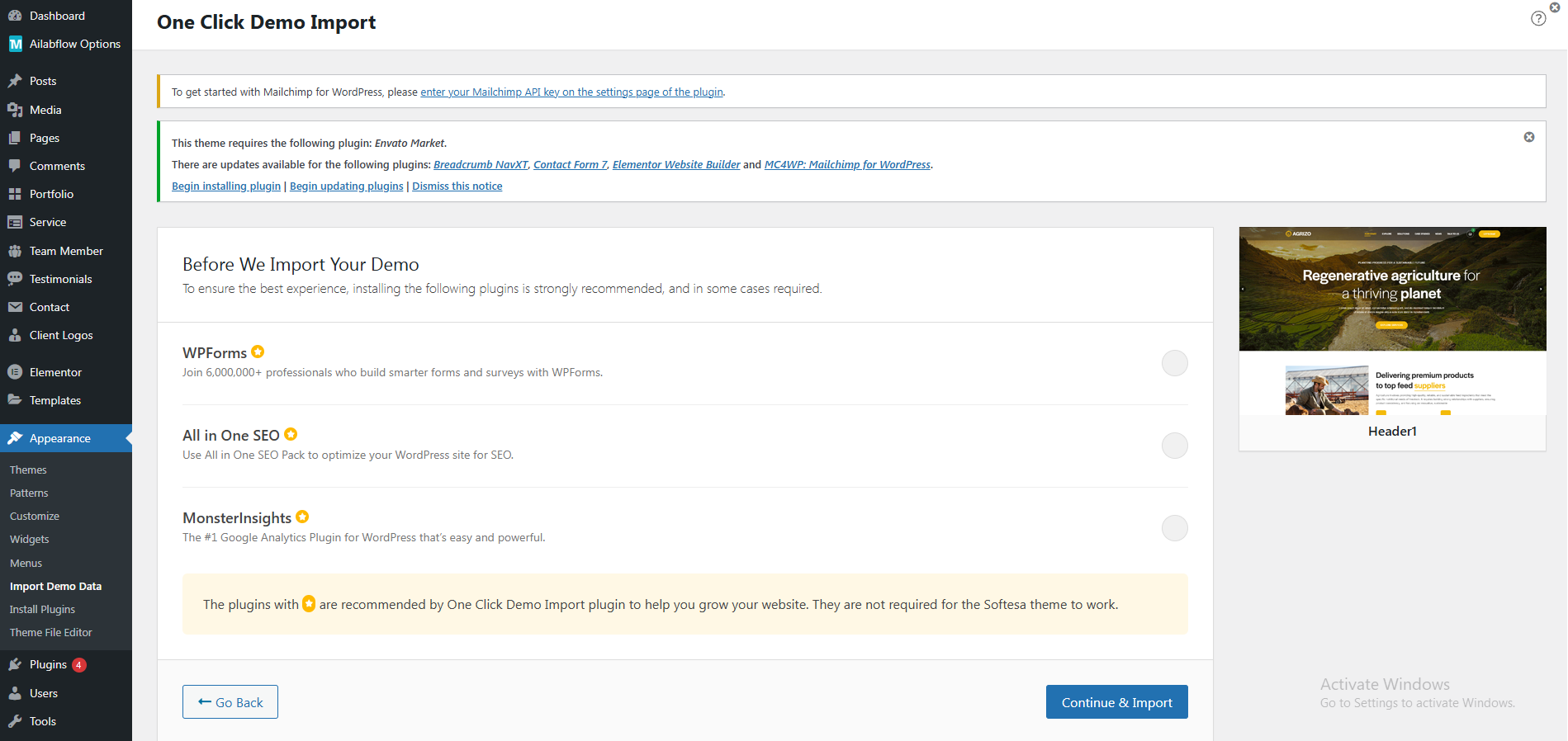The image size is (1568, 741).
Task: Click the Users person icon
Action: (15, 693)
